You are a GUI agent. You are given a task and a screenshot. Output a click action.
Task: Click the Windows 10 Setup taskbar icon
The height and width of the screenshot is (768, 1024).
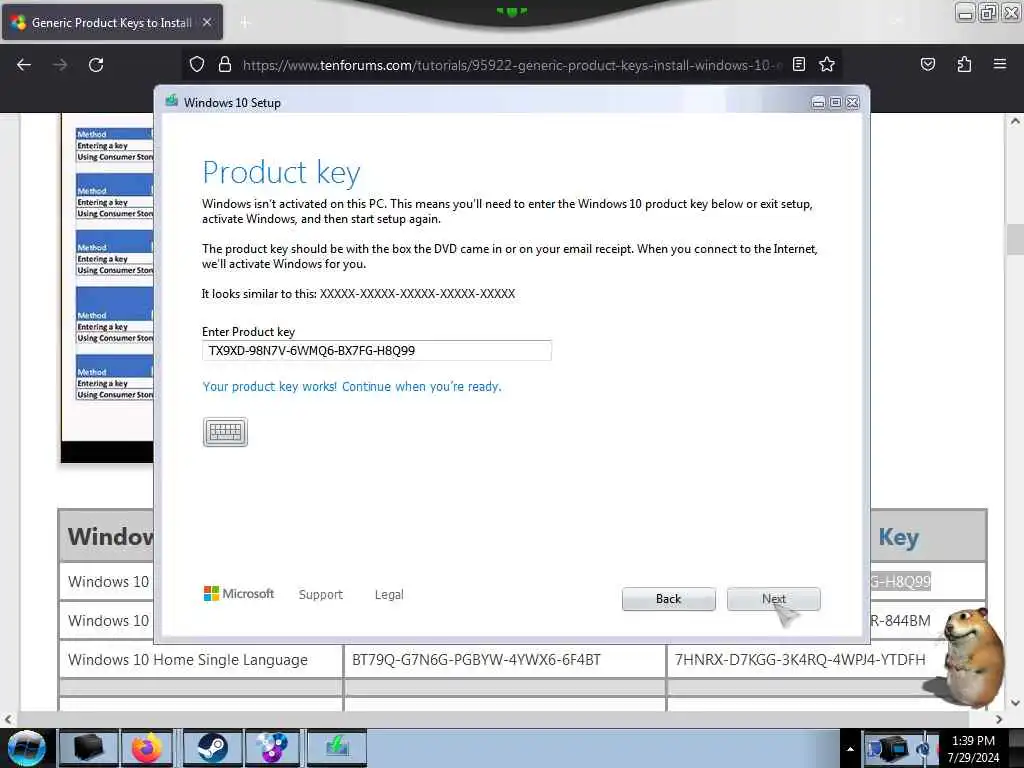tap(337, 748)
